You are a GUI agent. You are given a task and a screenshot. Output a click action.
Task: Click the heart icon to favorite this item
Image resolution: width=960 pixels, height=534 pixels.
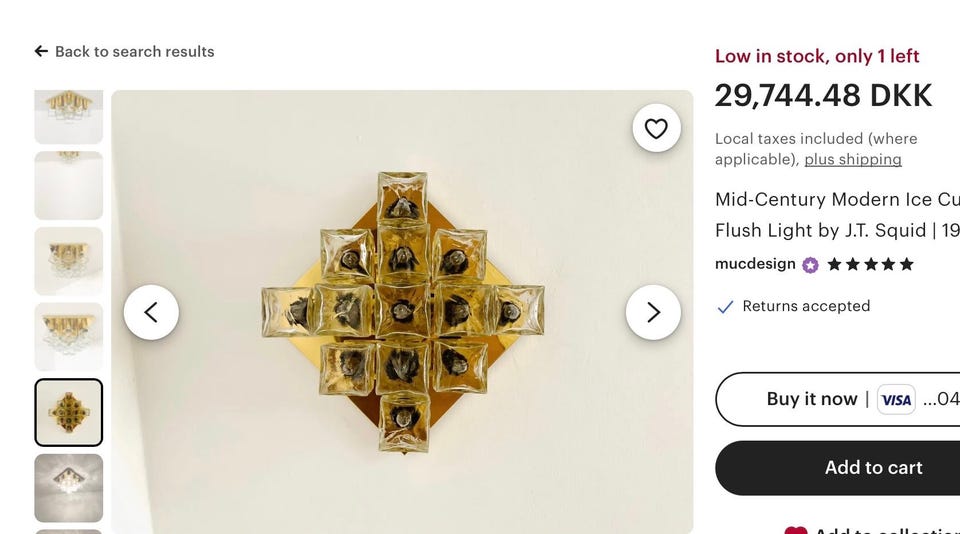tap(656, 128)
